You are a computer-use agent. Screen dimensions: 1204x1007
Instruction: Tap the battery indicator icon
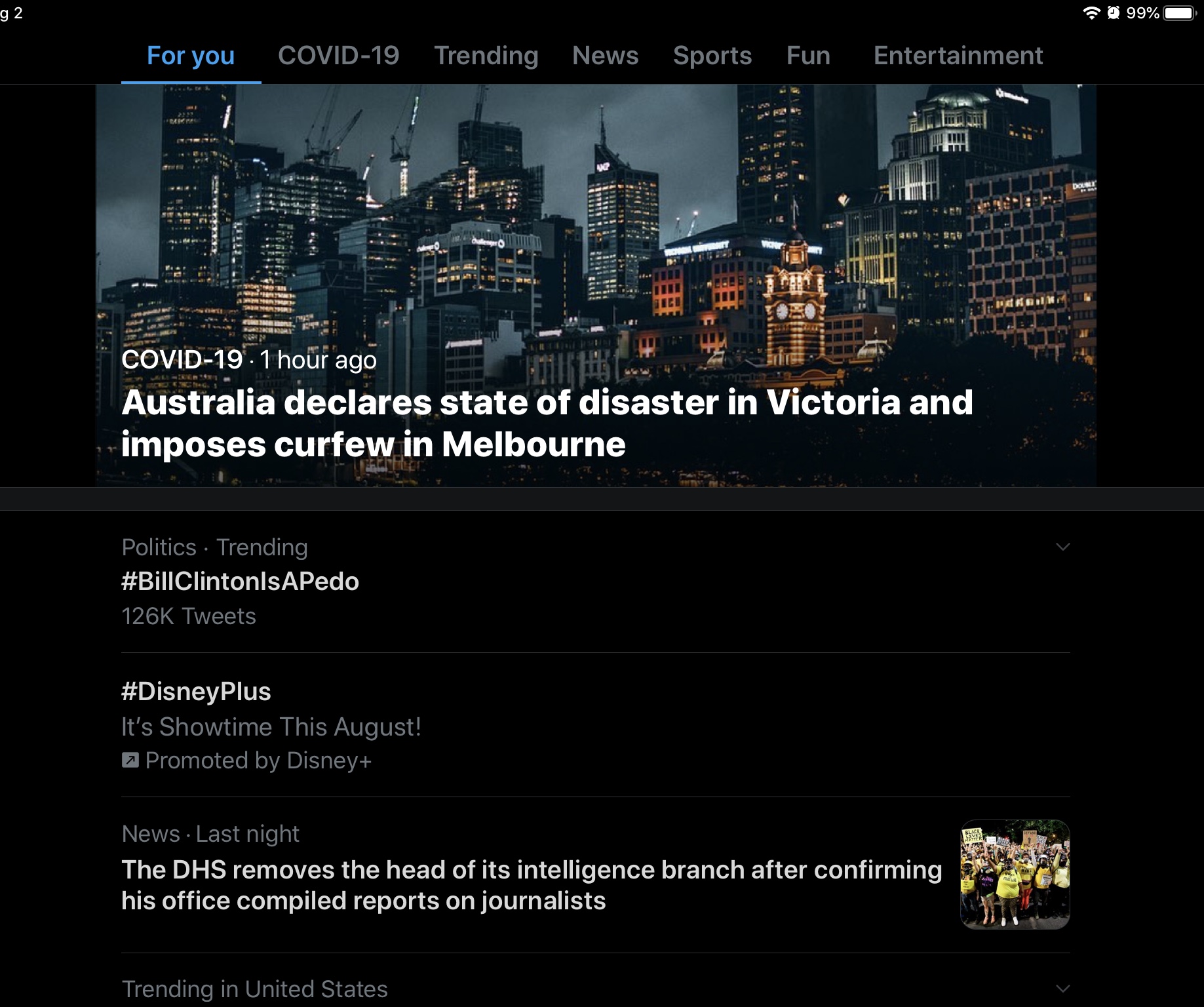pos(1180,13)
